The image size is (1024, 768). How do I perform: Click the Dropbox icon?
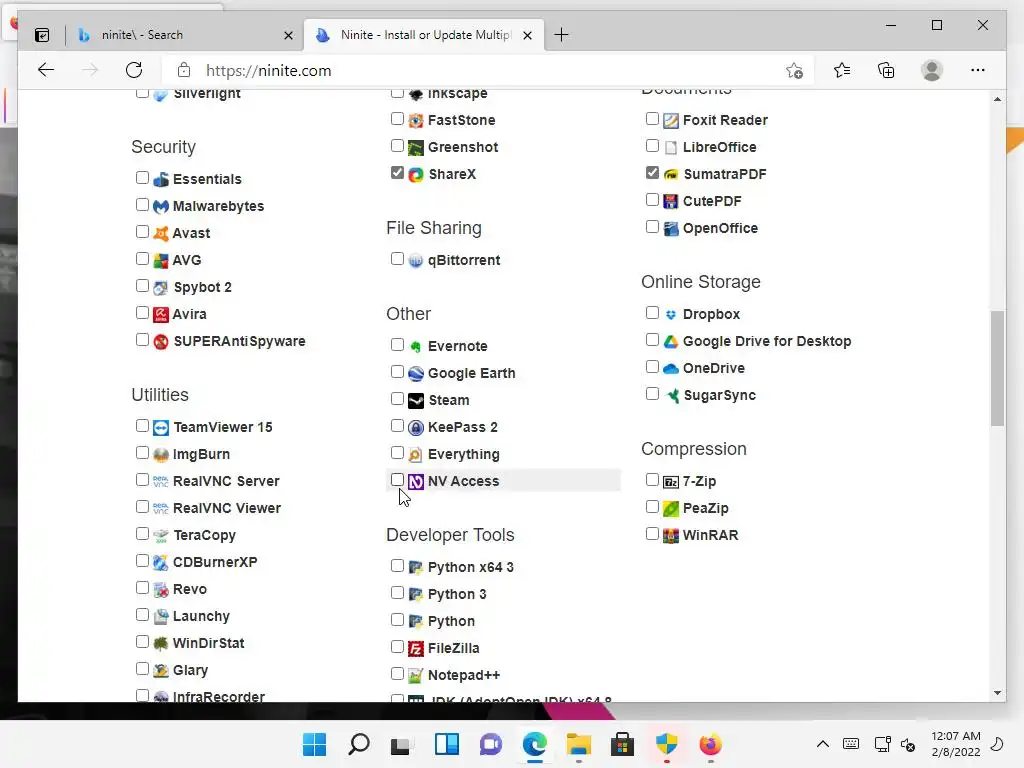click(x=671, y=315)
